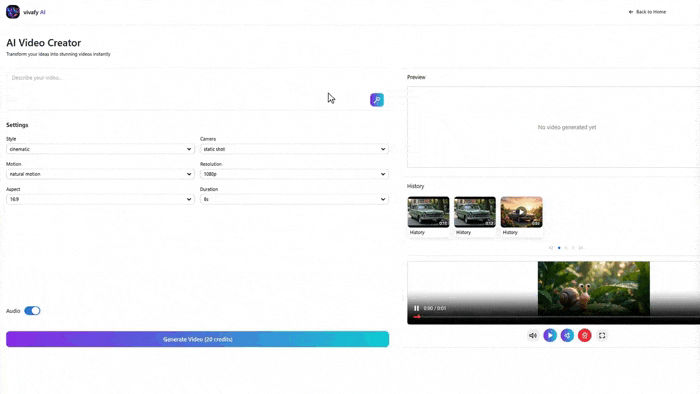Open fullscreen with the expand icon
Screen dimensions: 700x394
(602, 335)
